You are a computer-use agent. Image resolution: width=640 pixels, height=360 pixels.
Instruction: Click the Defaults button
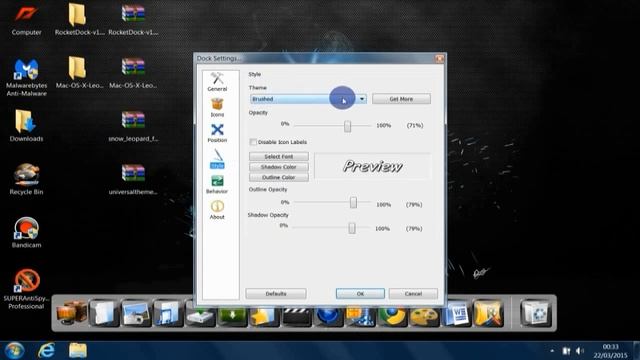click(276, 293)
